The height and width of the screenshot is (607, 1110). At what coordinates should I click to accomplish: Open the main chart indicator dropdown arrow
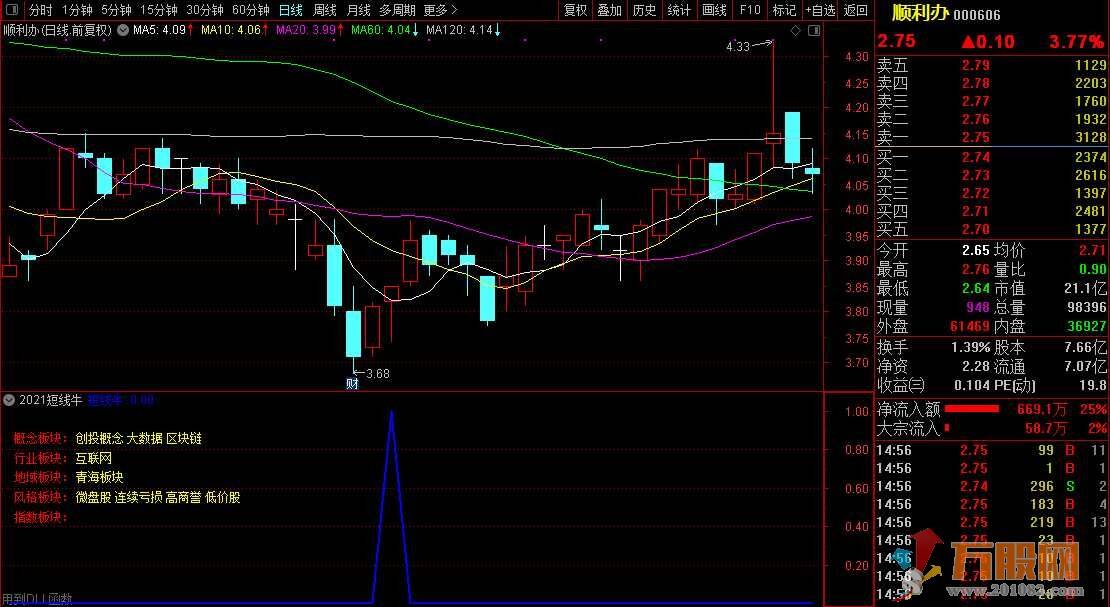122,31
